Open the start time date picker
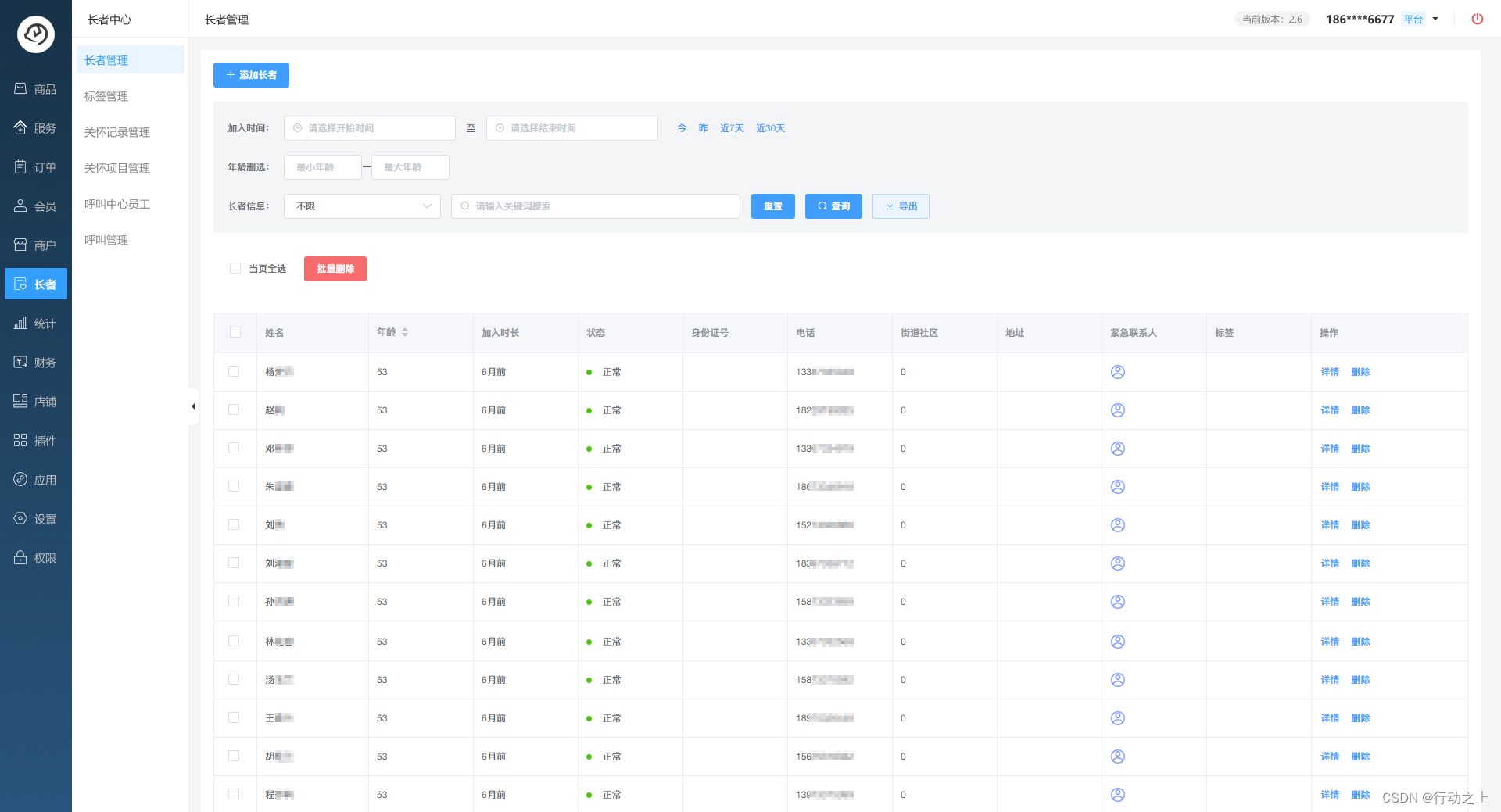Screen dimensions: 1501x812 (x=370, y=128)
